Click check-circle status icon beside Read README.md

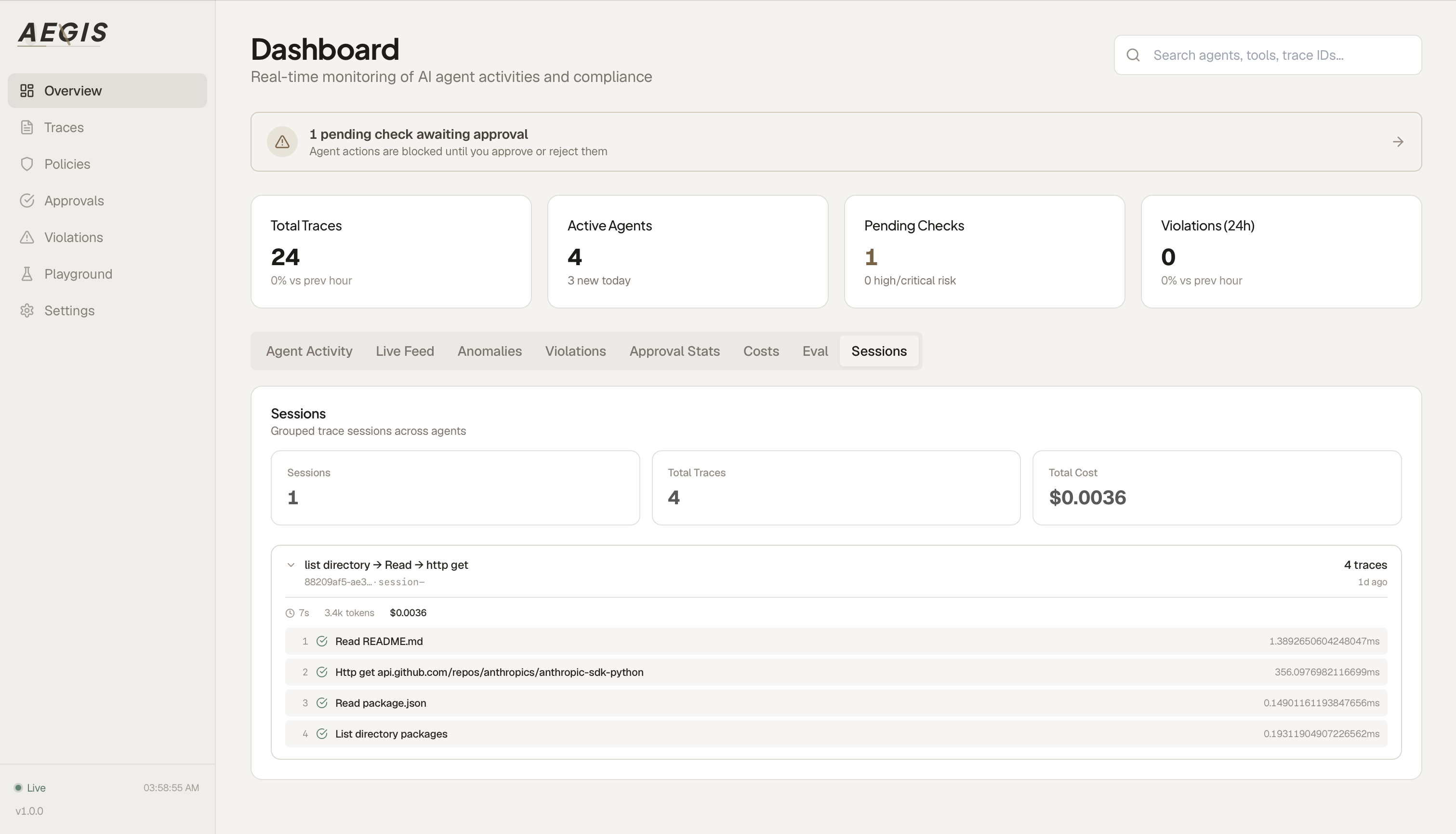click(322, 641)
